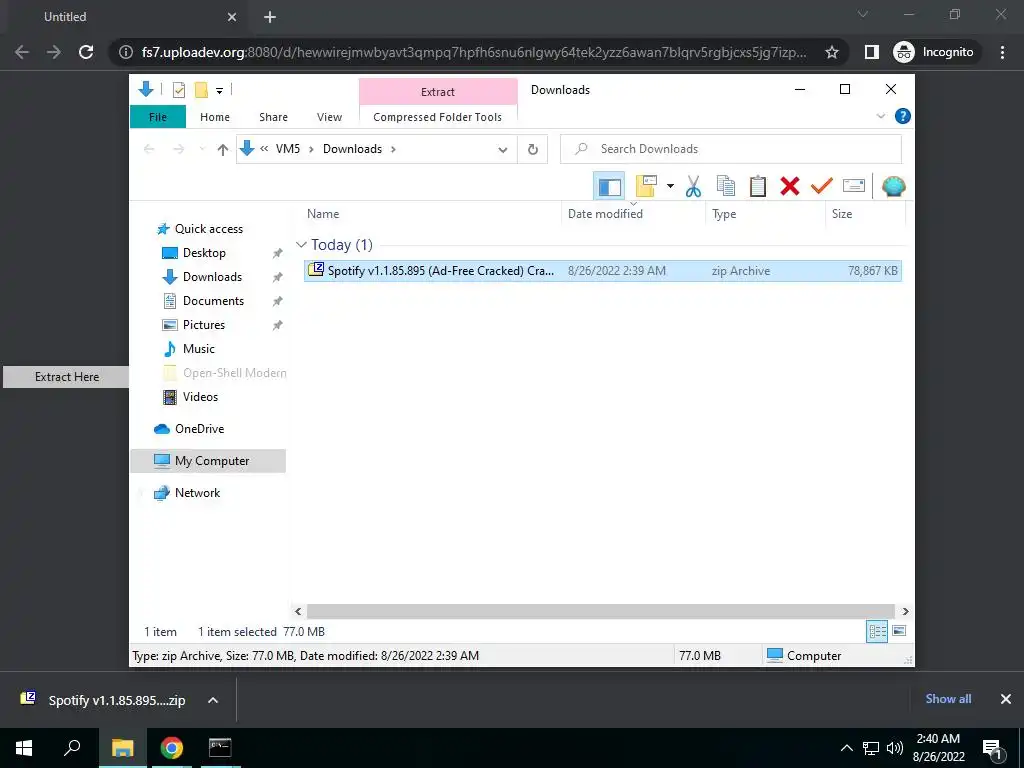
Task: Select the Spotify v1.1.85.895 zip file
Action: [x=602, y=270]
